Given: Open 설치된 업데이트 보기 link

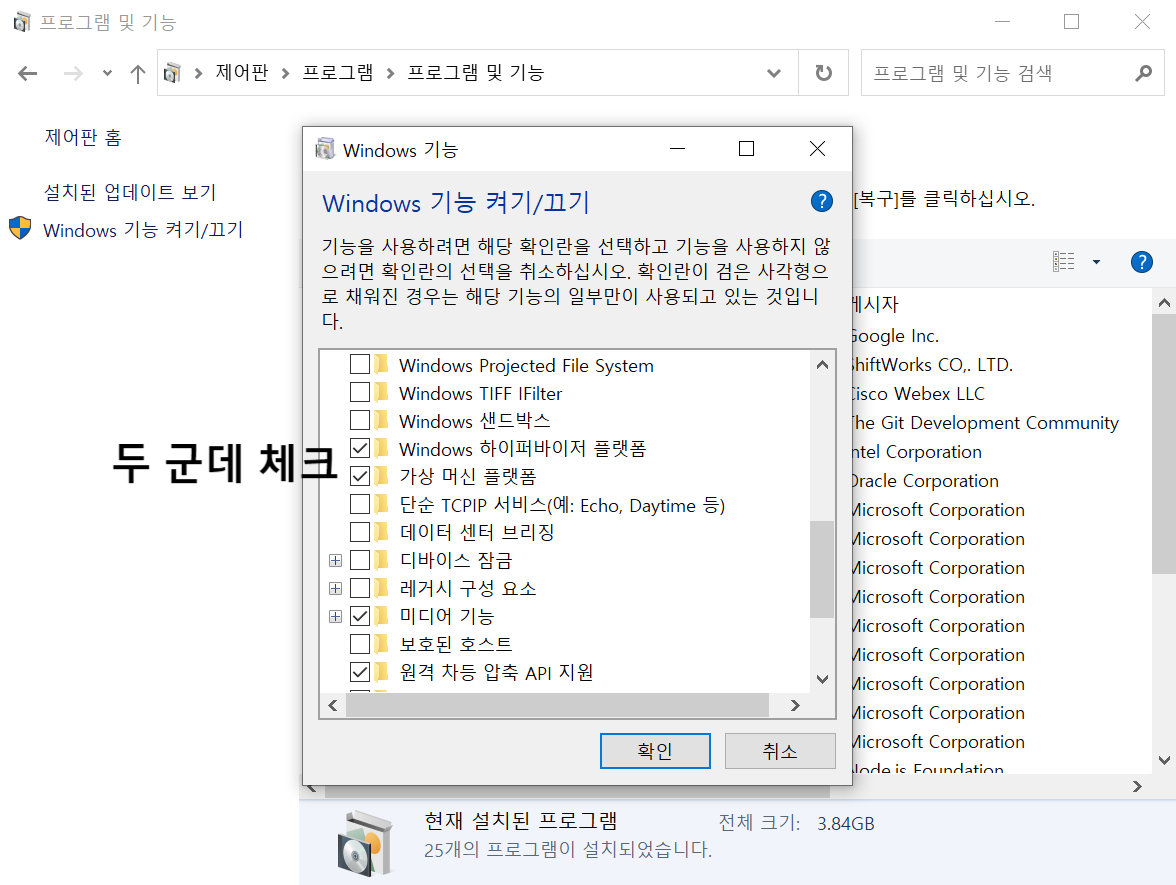Looking at the screenshot, I should point(130,192).
